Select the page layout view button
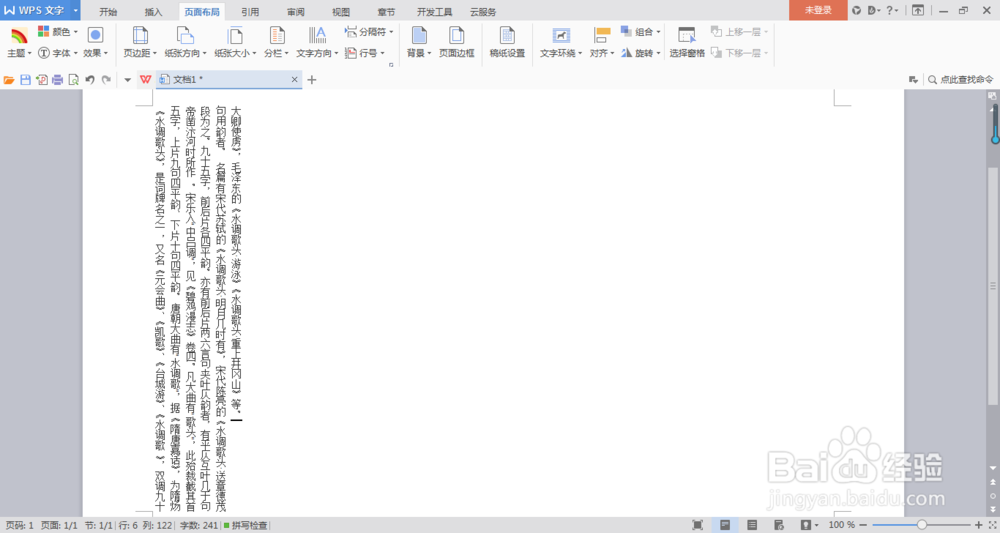1000x533 pixels. click(x=725, y=525)
